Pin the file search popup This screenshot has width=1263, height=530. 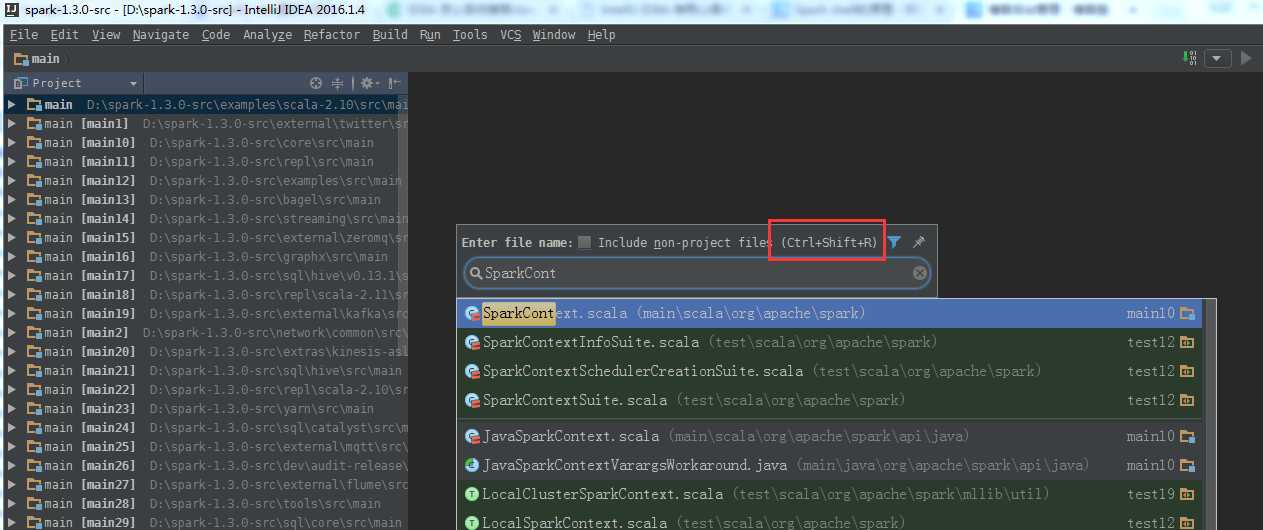919,242
